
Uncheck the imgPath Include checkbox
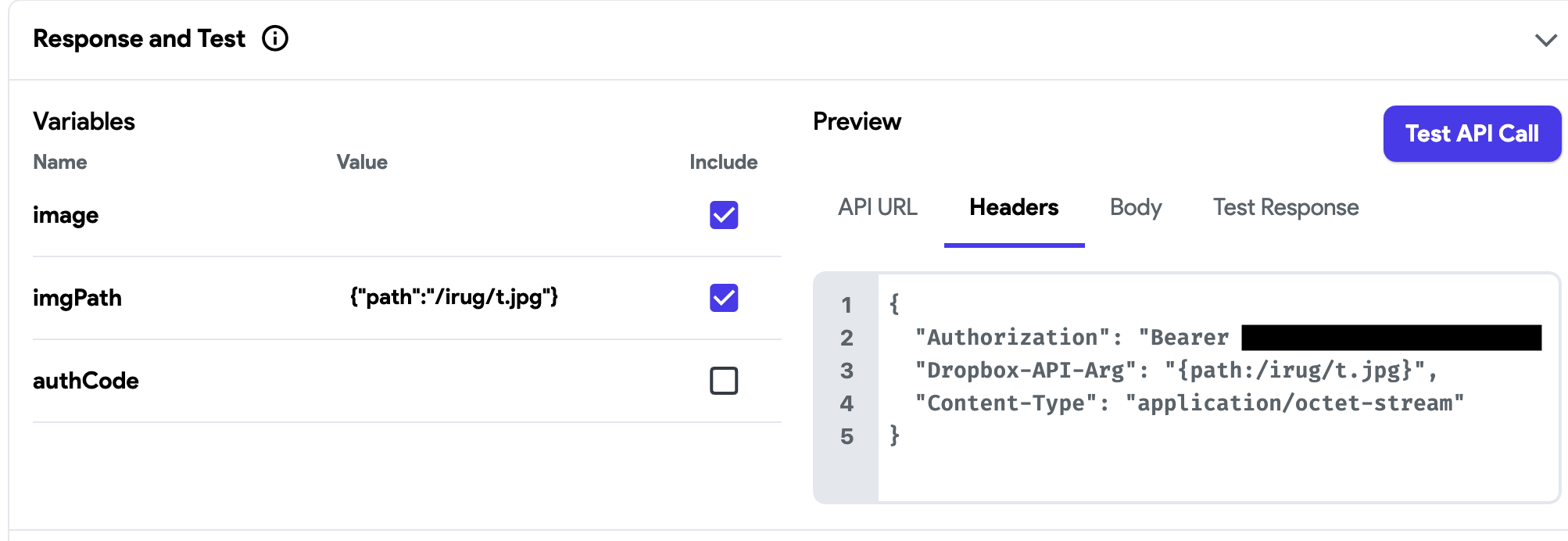(723, 298)
